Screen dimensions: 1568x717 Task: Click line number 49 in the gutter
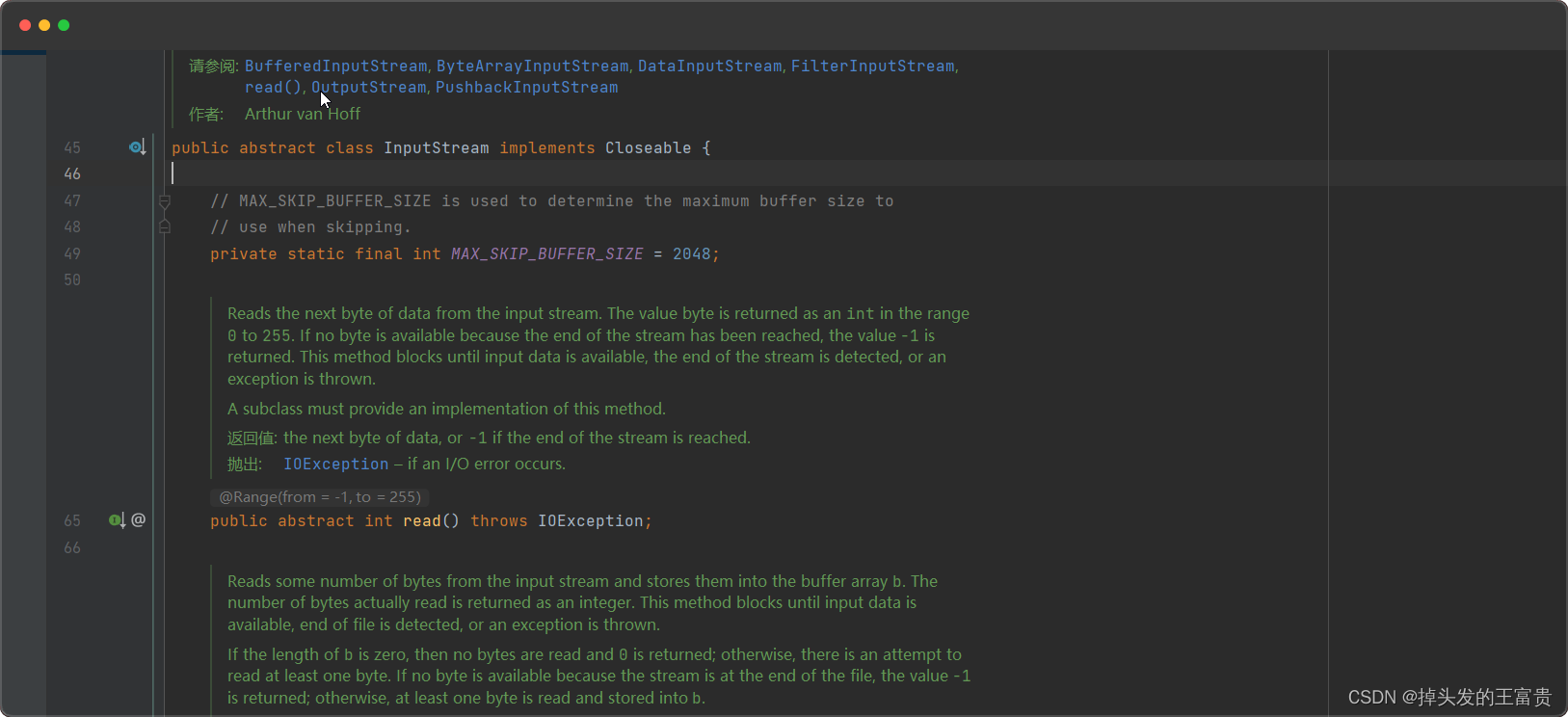tap(72, 253)
